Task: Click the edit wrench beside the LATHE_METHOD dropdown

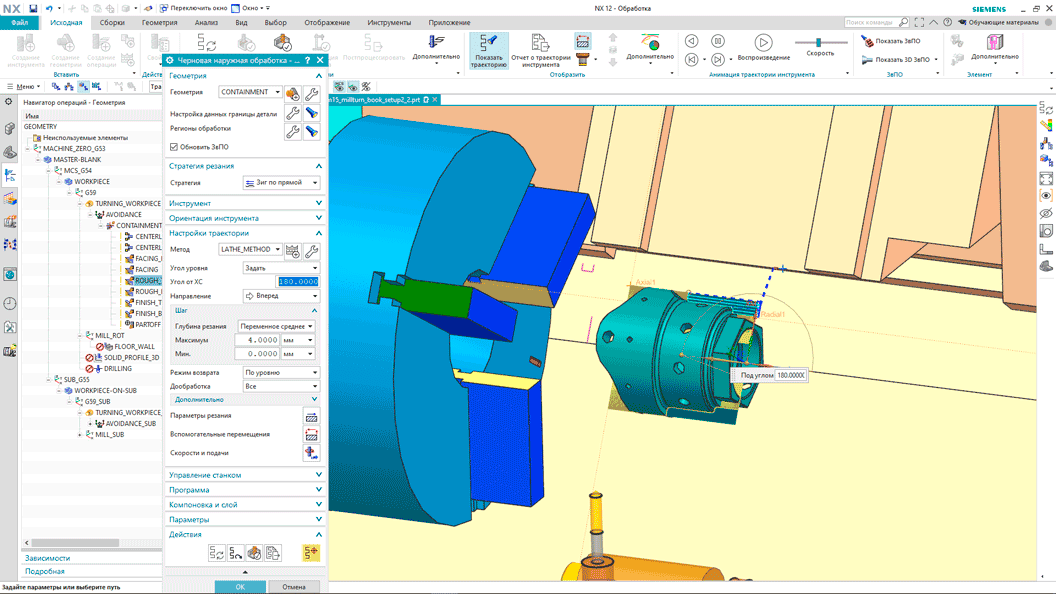Action: (x=311, y=251)
